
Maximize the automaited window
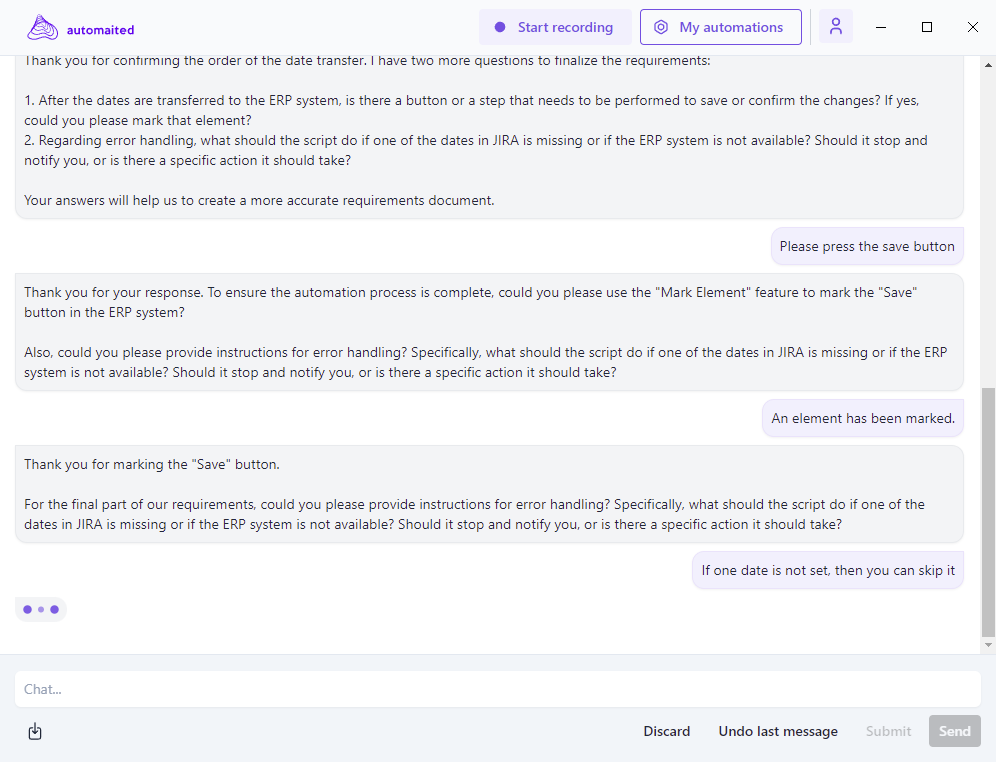(927, 28)
